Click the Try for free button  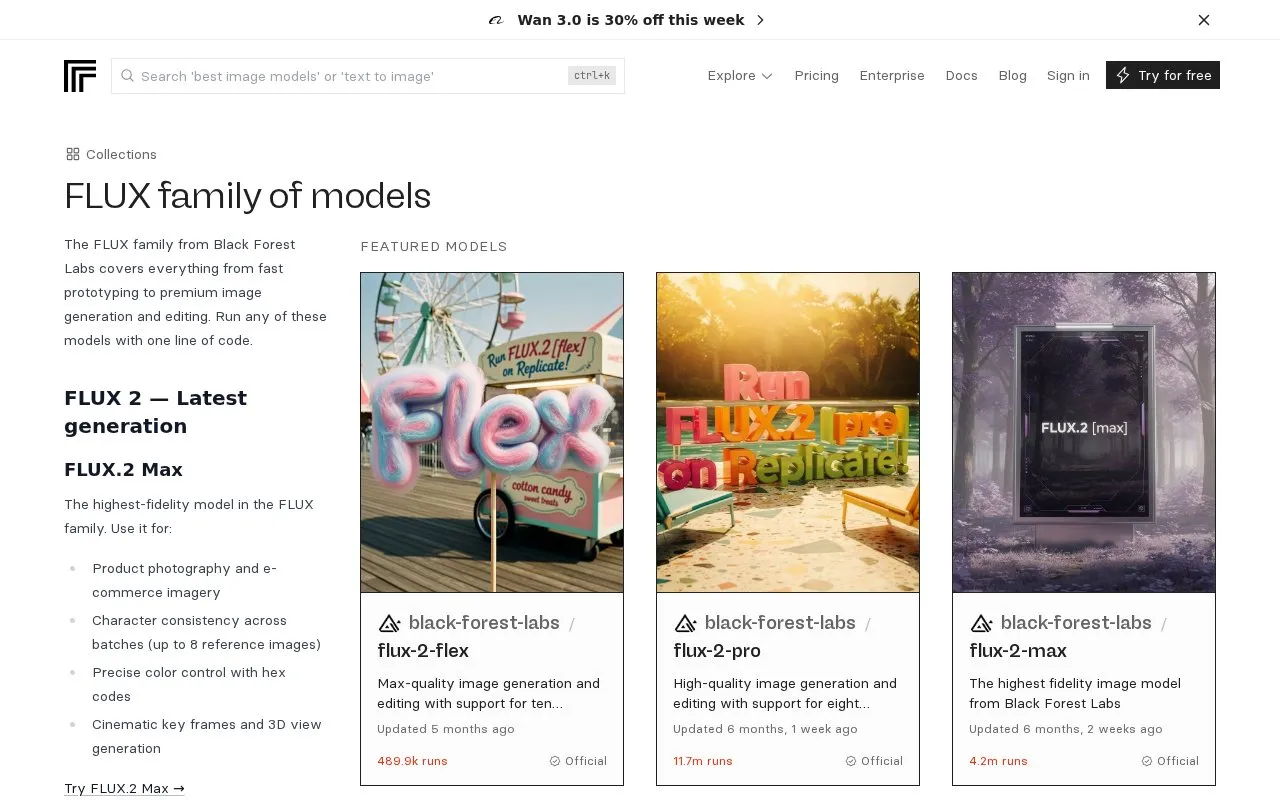pyautogui.click(x=1163, y=75)
